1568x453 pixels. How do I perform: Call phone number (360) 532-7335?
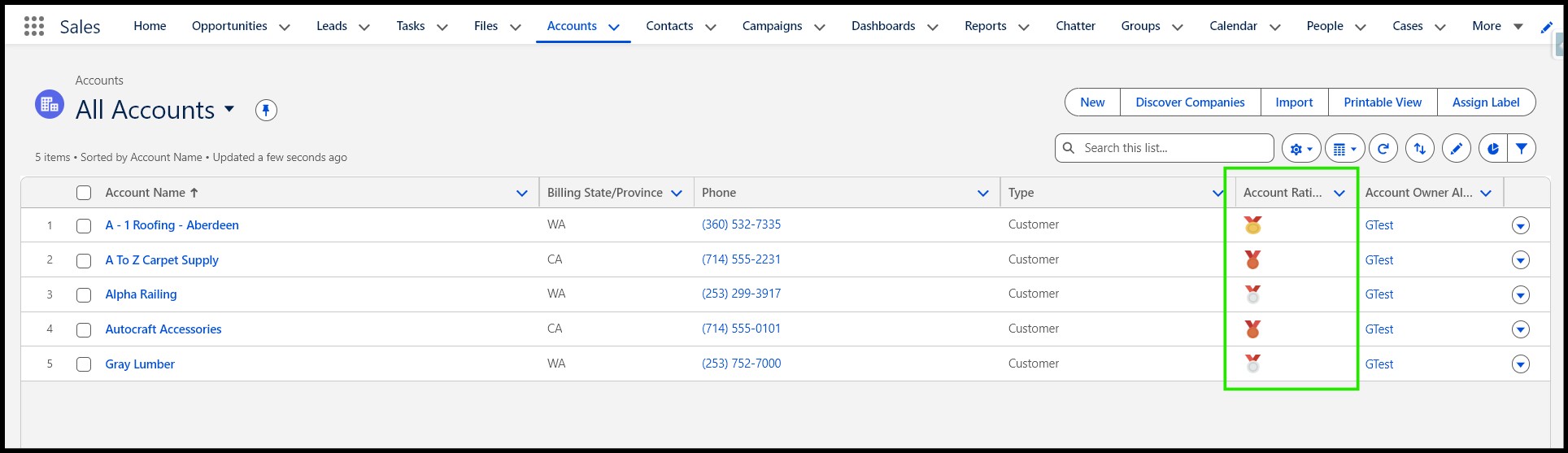click(741, 224)
